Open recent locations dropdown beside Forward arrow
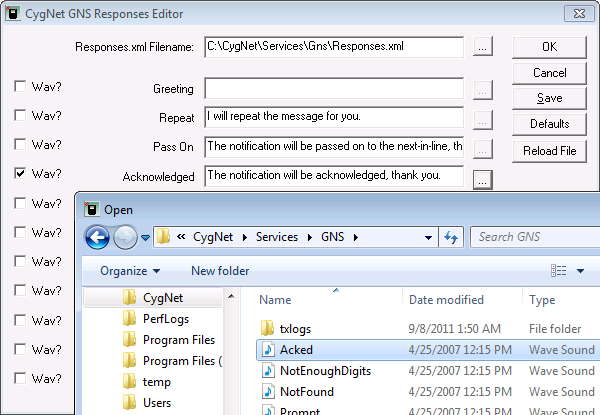Image resolution: width=600 pixels, height=415 pixels. pos(145,238)
